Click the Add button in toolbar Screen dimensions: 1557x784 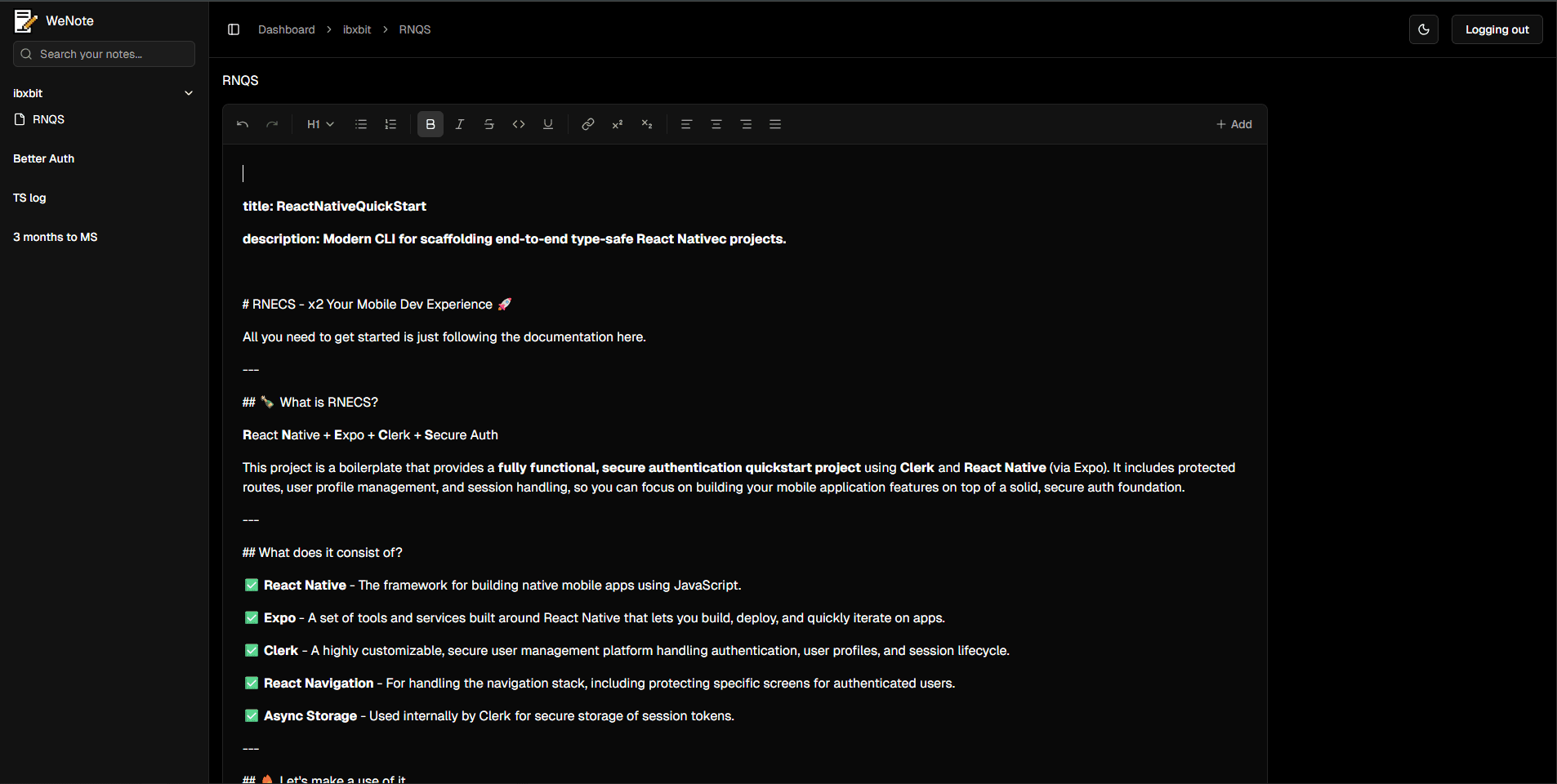(1234, 124)
